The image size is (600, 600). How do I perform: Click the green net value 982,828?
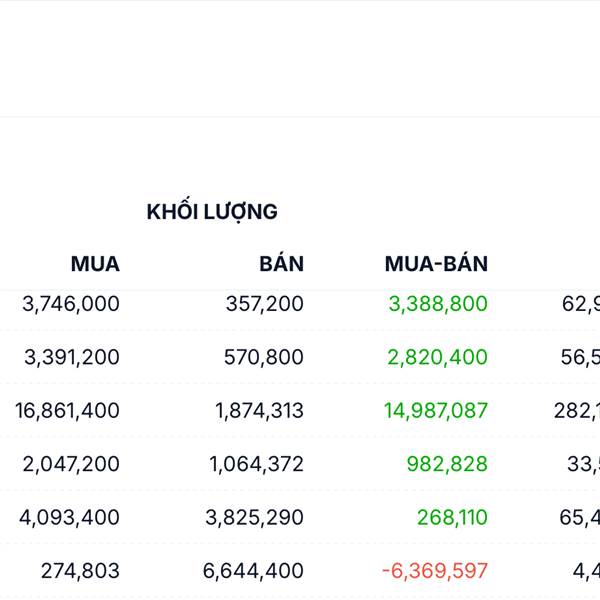[x=447, y=464]
